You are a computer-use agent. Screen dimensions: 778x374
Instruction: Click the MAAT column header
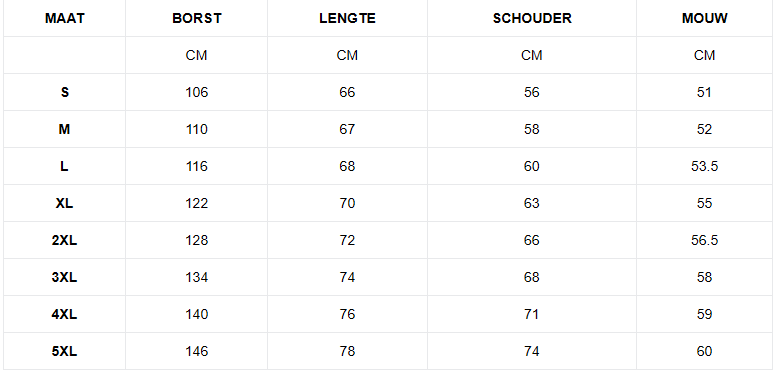pos(65,18)
